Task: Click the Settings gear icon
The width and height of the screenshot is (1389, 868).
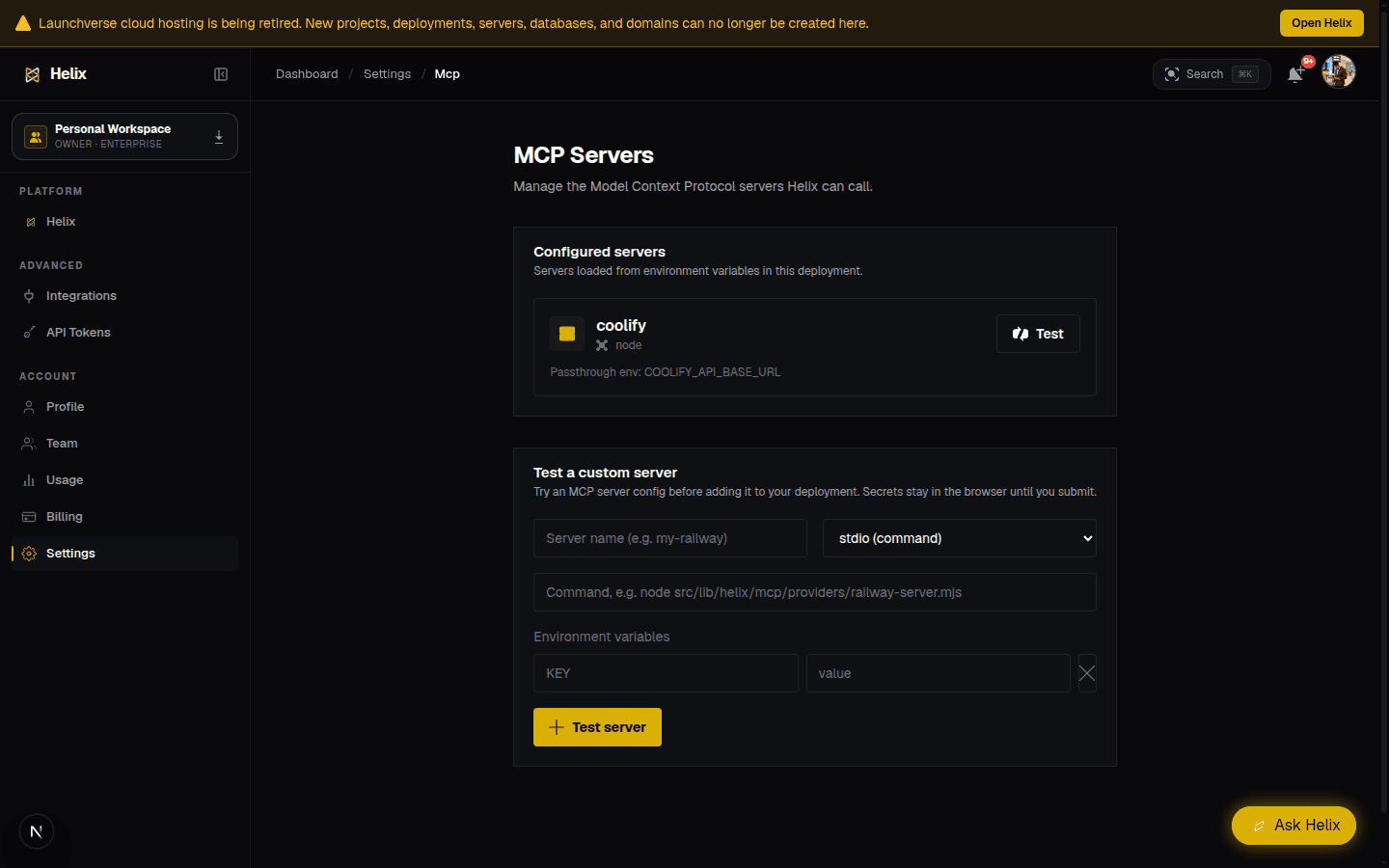Action: tap(29, 554)
